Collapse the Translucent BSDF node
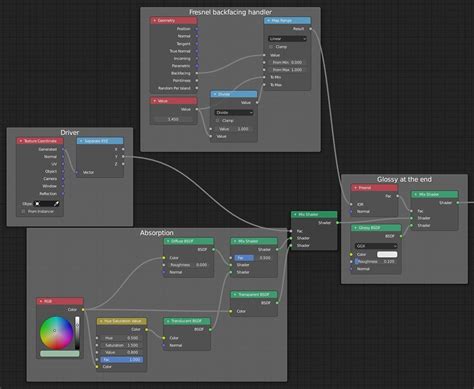The image size is (474, 389). tap(168, 321)
